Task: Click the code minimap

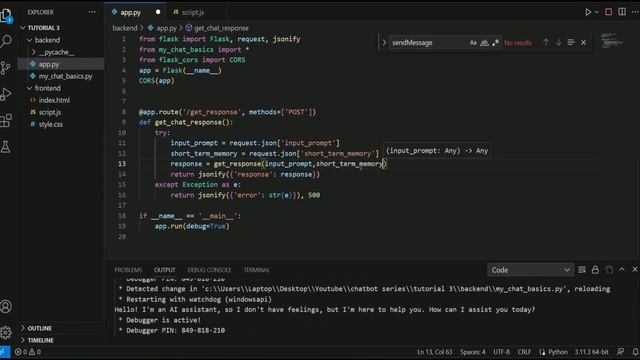Action: (612, 41)
